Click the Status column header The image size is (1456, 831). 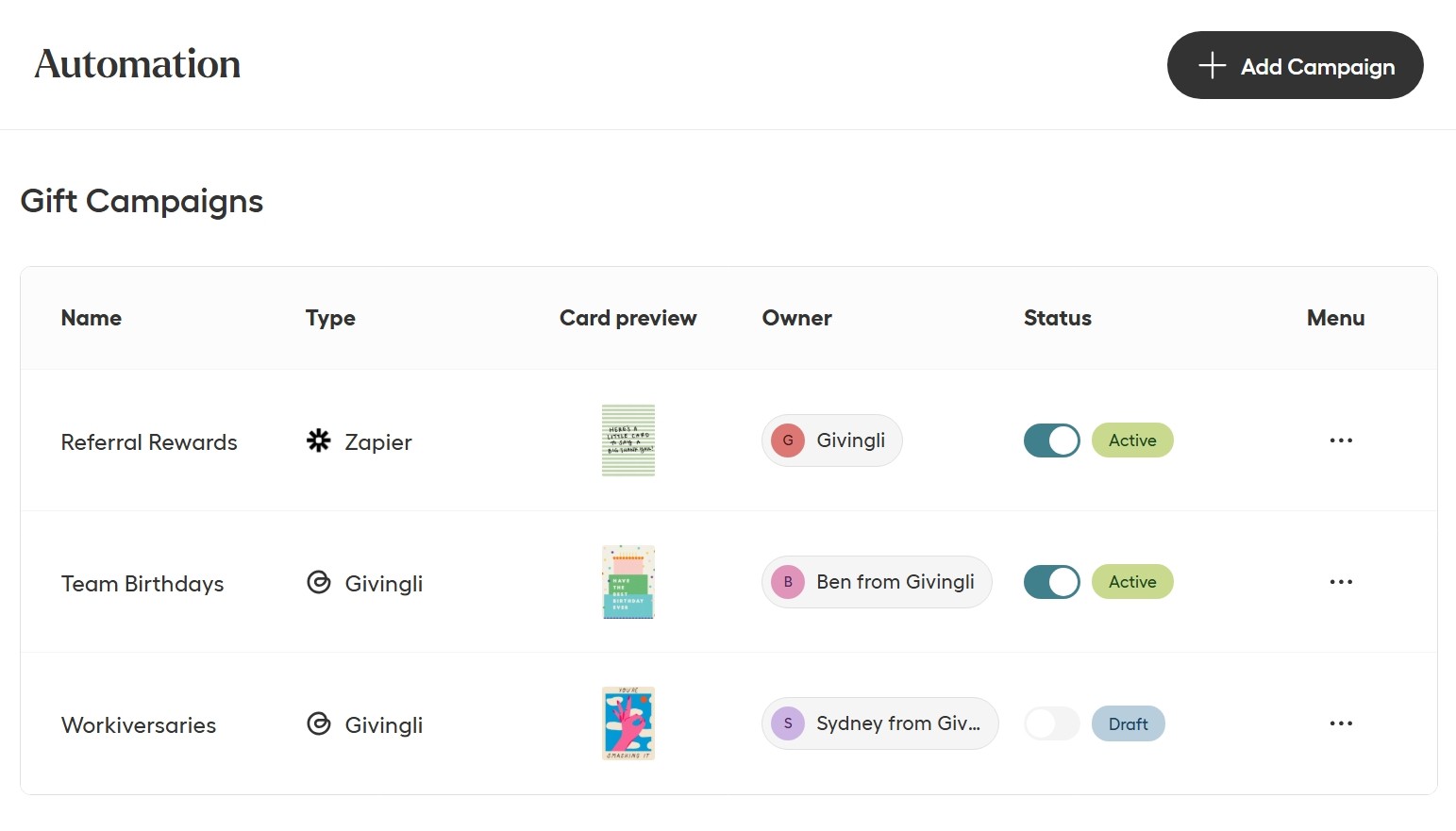[x=1057, y=318]
